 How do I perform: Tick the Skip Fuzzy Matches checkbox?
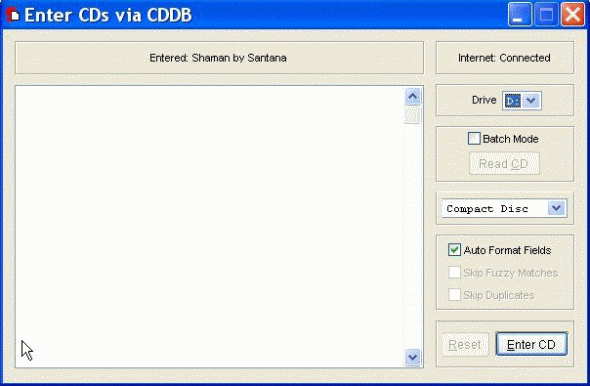pos(454,272)
